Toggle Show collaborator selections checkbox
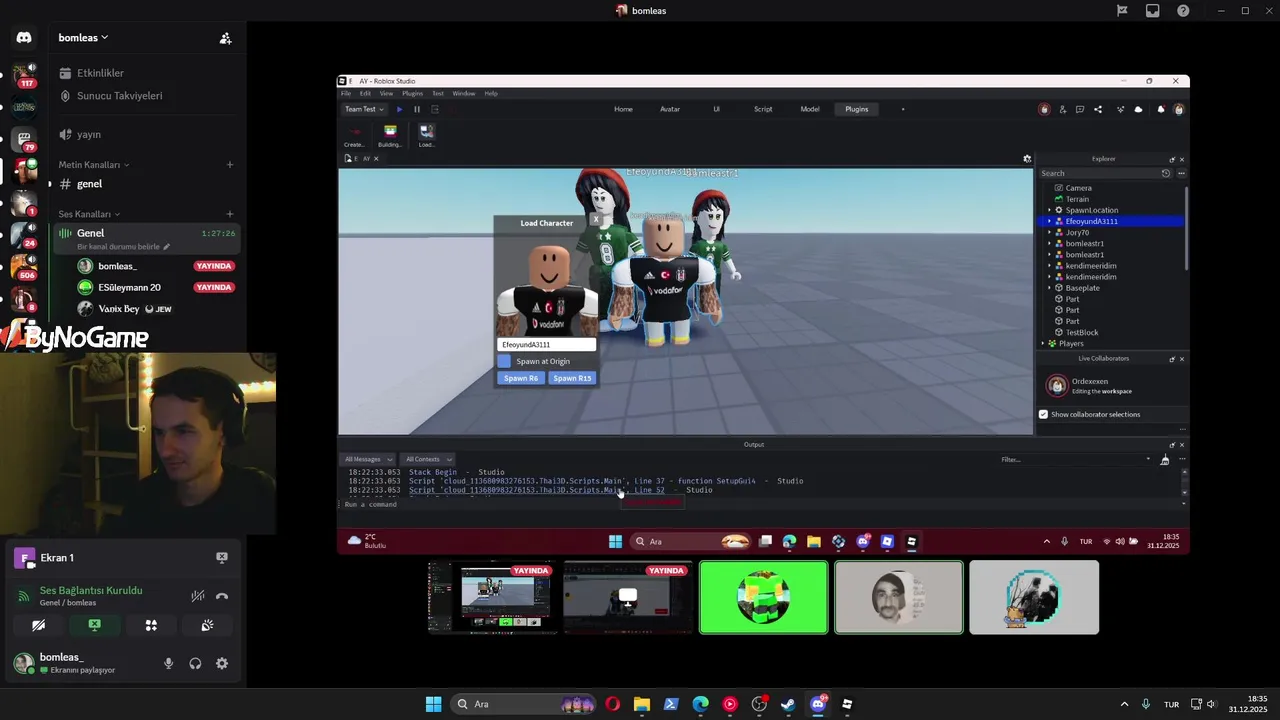 tap(1043, 414)
